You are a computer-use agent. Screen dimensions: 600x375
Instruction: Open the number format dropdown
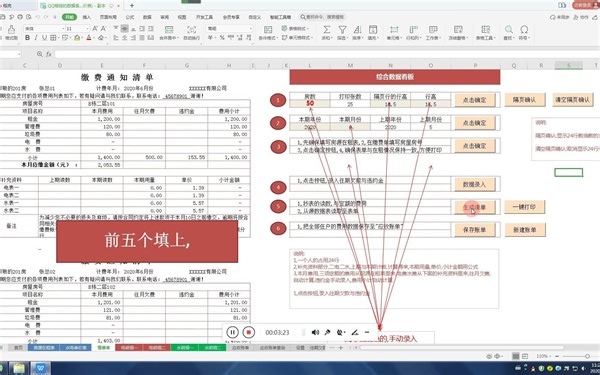tap(251, 29)
